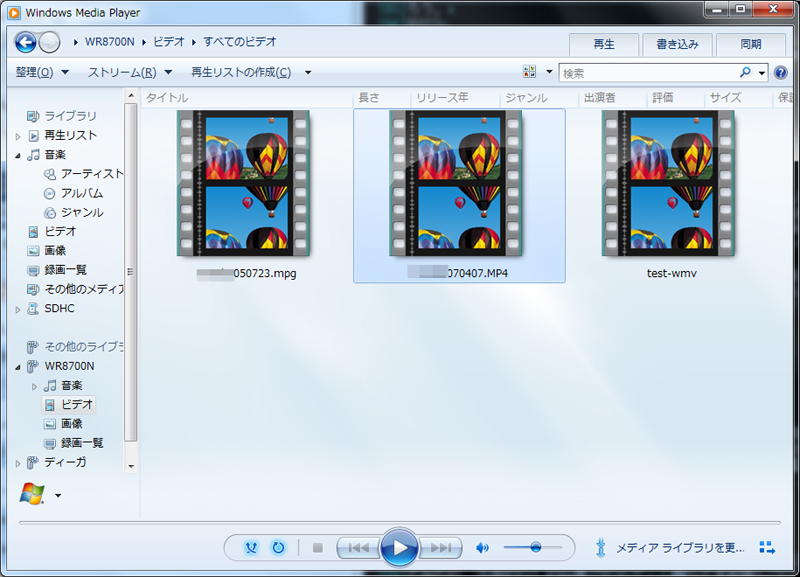
Task: Collapse the top 音楽 tree node
Action: 18,155
